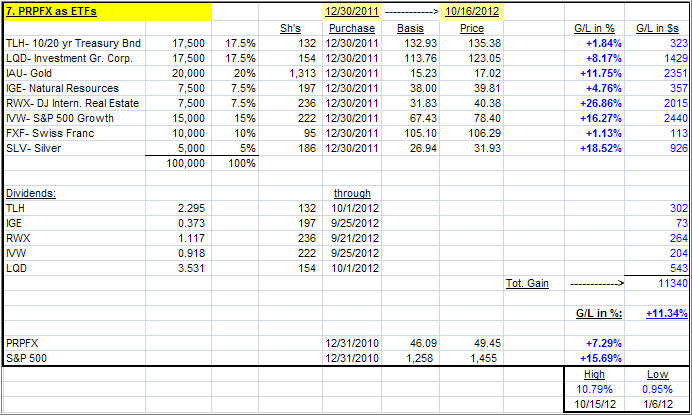
Task: Select the 302 dividend dollars for TLH
Action: [x=679, y=208]
